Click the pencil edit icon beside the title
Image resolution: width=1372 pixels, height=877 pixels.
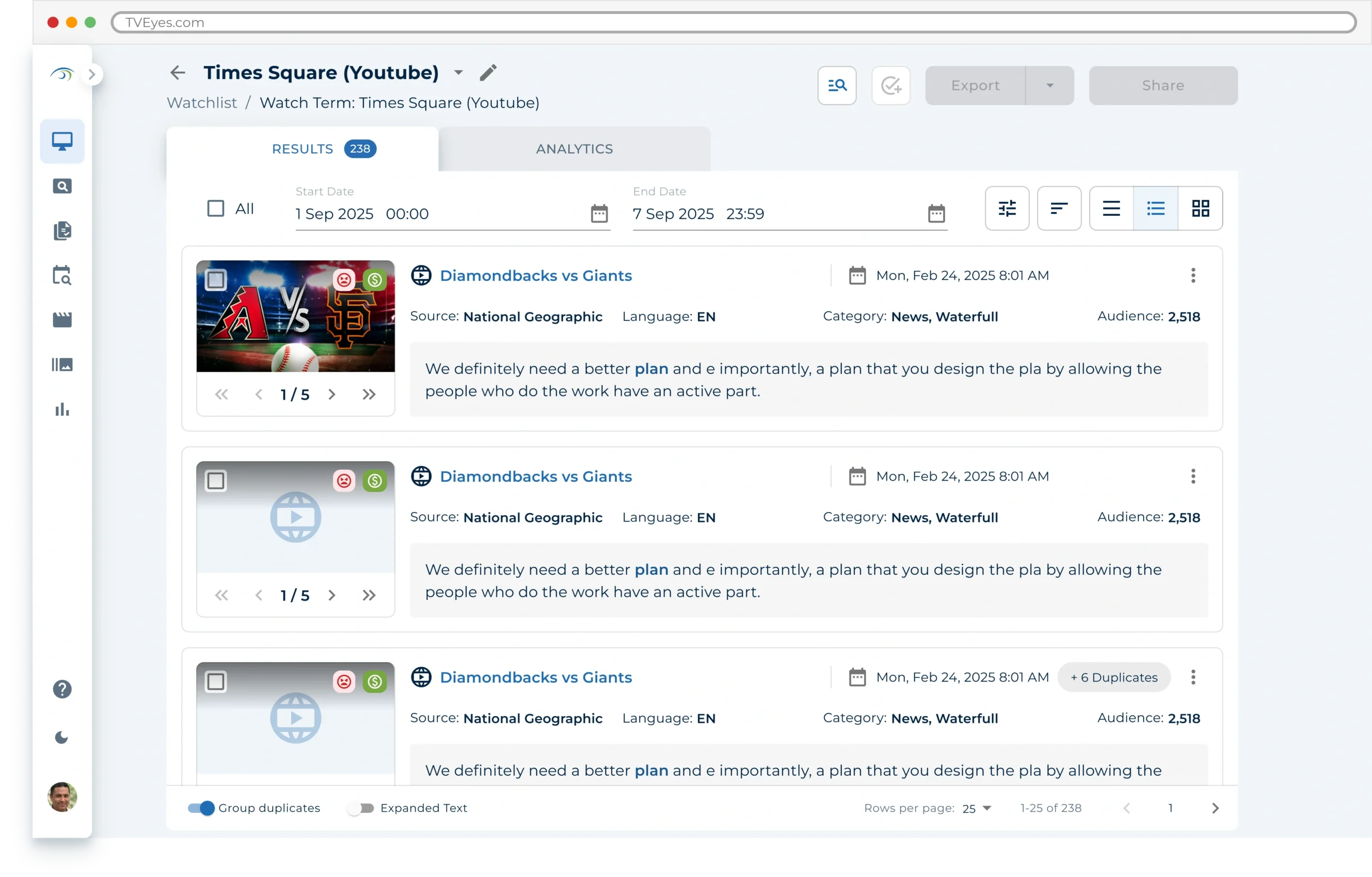[x=488, y=73]
